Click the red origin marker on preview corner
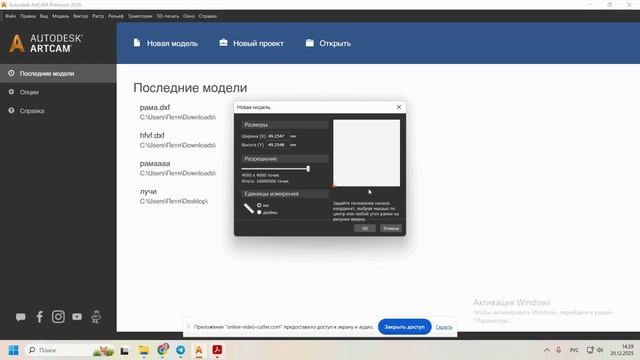 click(x=333, y=186)
